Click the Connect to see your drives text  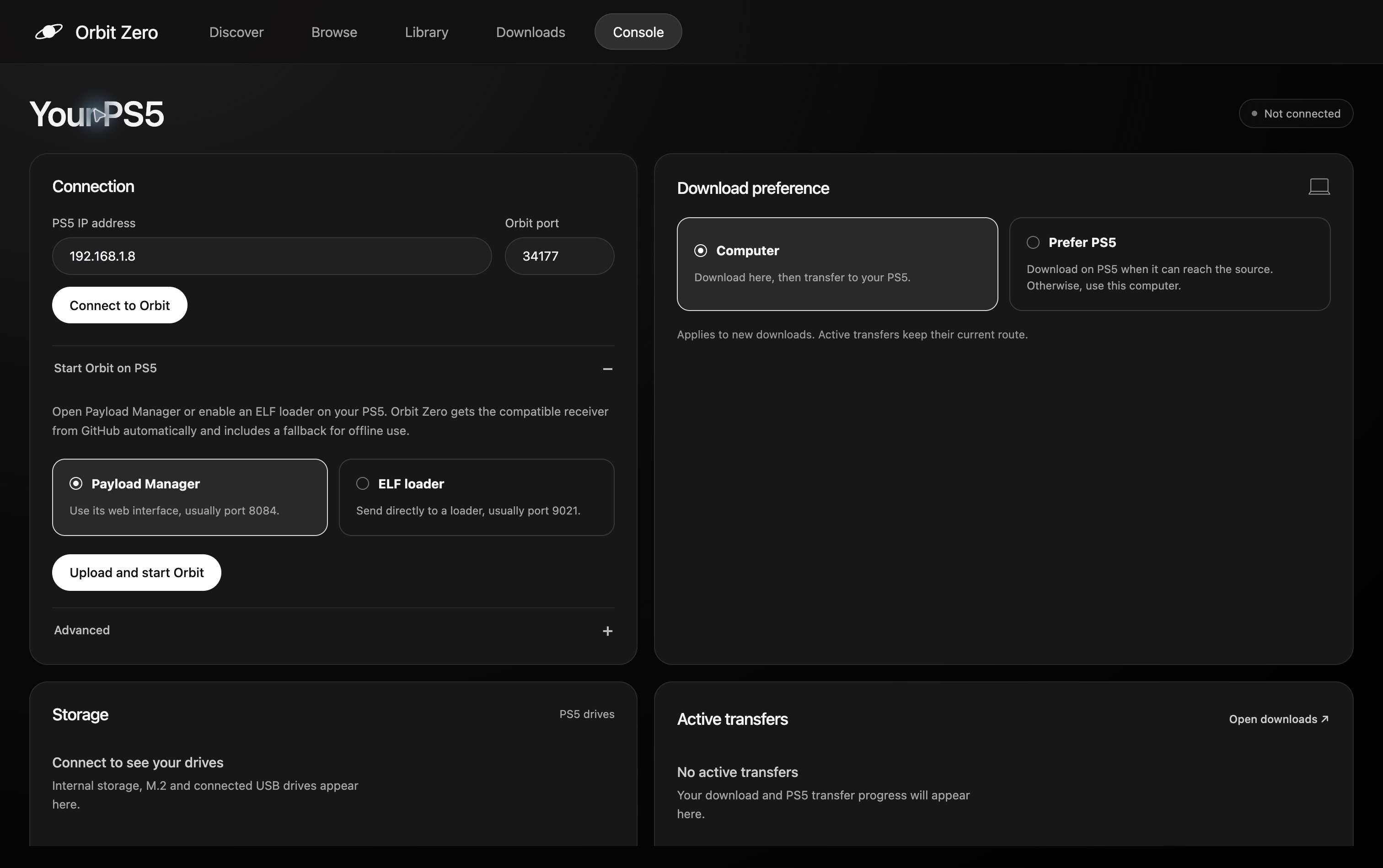(138, 762)
